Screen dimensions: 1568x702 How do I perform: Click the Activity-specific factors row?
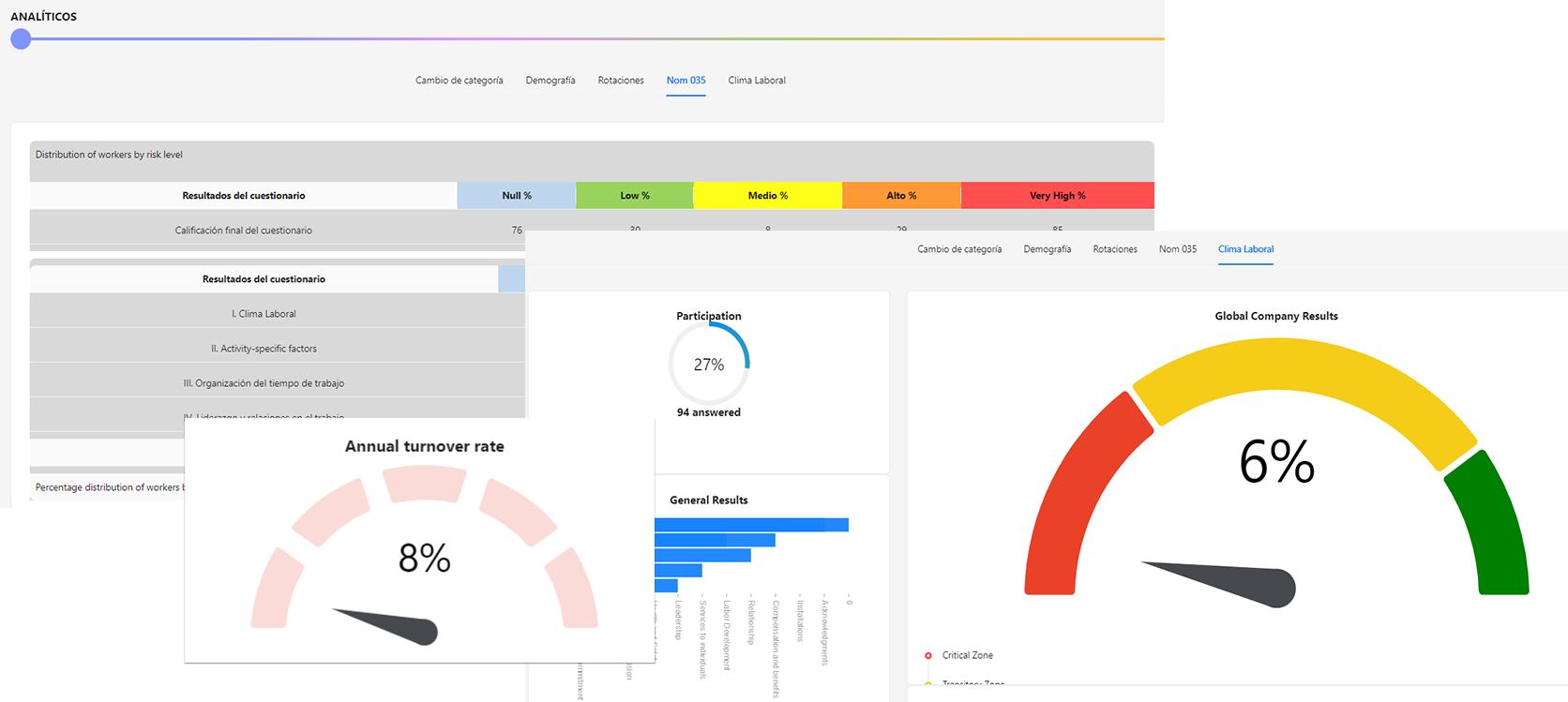coord(264,349)
